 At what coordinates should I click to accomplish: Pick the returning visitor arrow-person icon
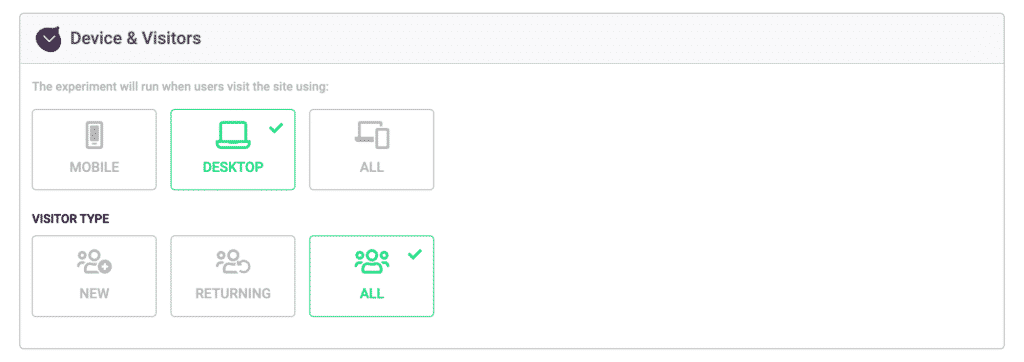click(x=233, y=261)
